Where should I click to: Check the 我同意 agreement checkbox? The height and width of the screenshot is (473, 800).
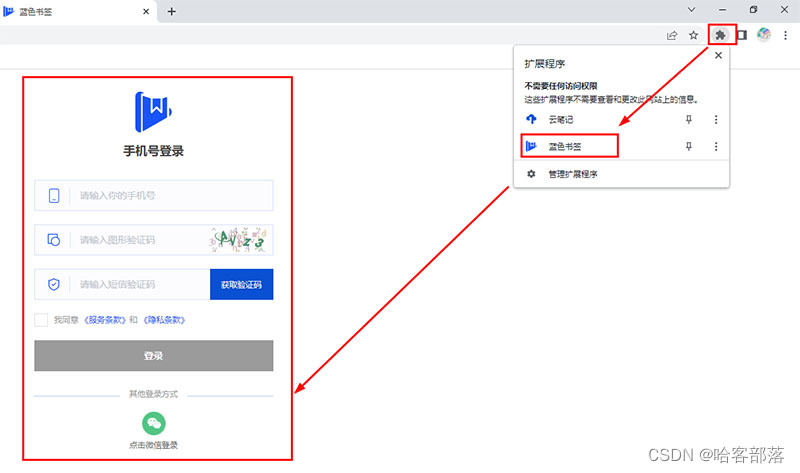[x=41, y=320]
